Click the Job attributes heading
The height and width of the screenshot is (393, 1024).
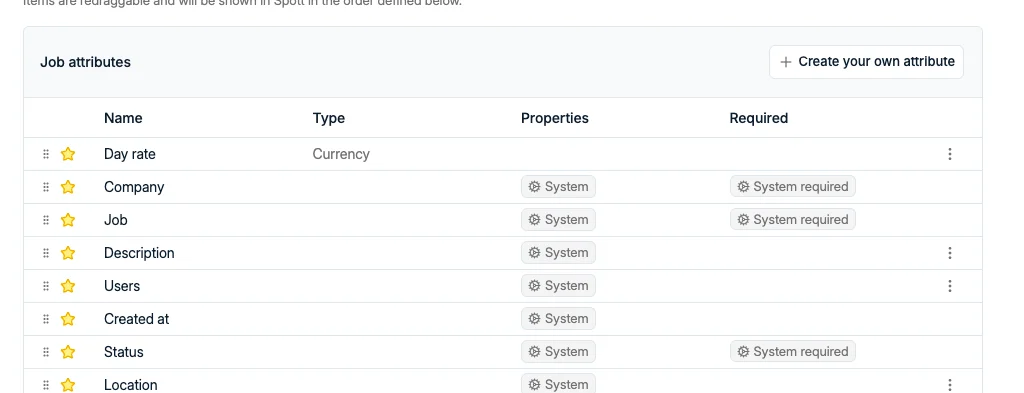pyautogui.click(x=86, y=62)
